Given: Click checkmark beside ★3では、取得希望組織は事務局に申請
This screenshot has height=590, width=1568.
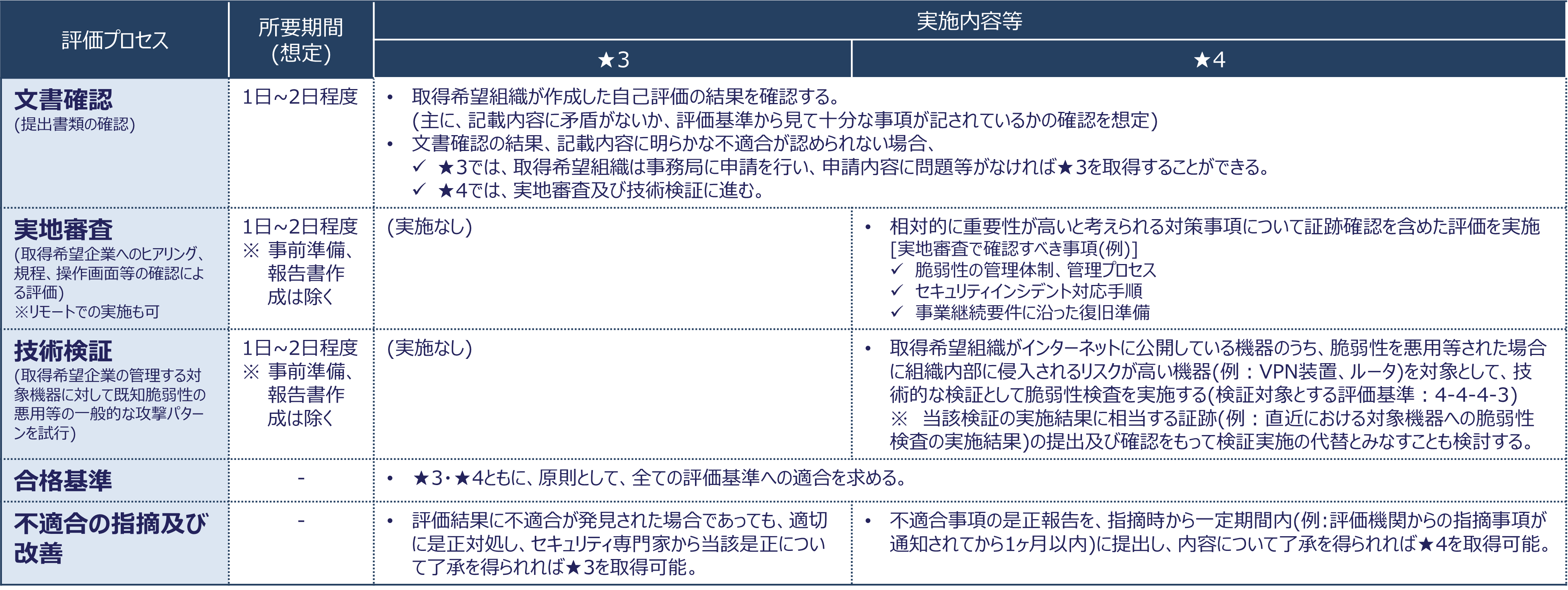Looking at the screenshot, I should click(x=419, y=166).
